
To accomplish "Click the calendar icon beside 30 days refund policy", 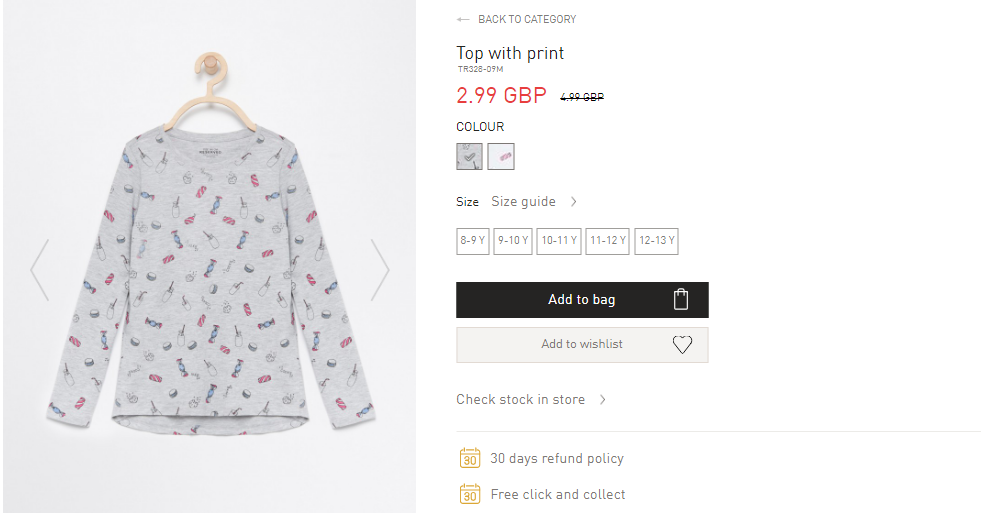I will click(470, 458).
